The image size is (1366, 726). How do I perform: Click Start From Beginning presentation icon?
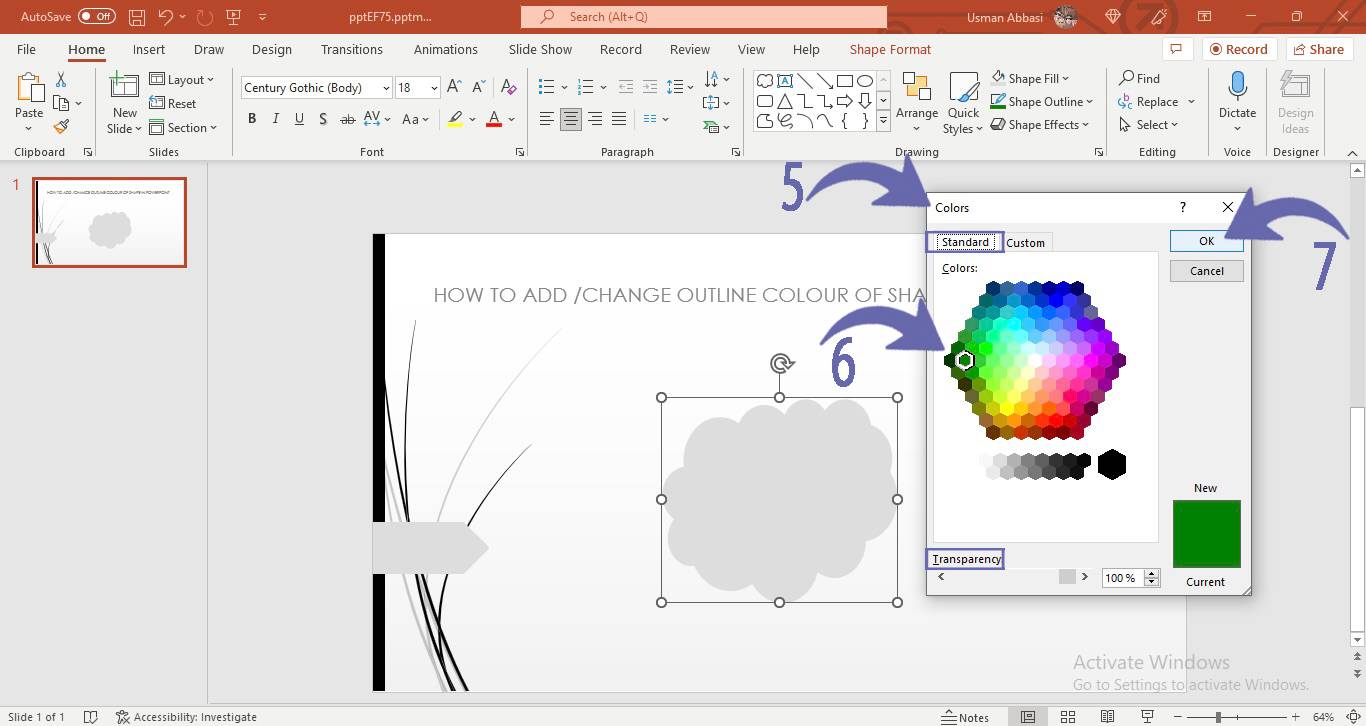tap(233, 17)
